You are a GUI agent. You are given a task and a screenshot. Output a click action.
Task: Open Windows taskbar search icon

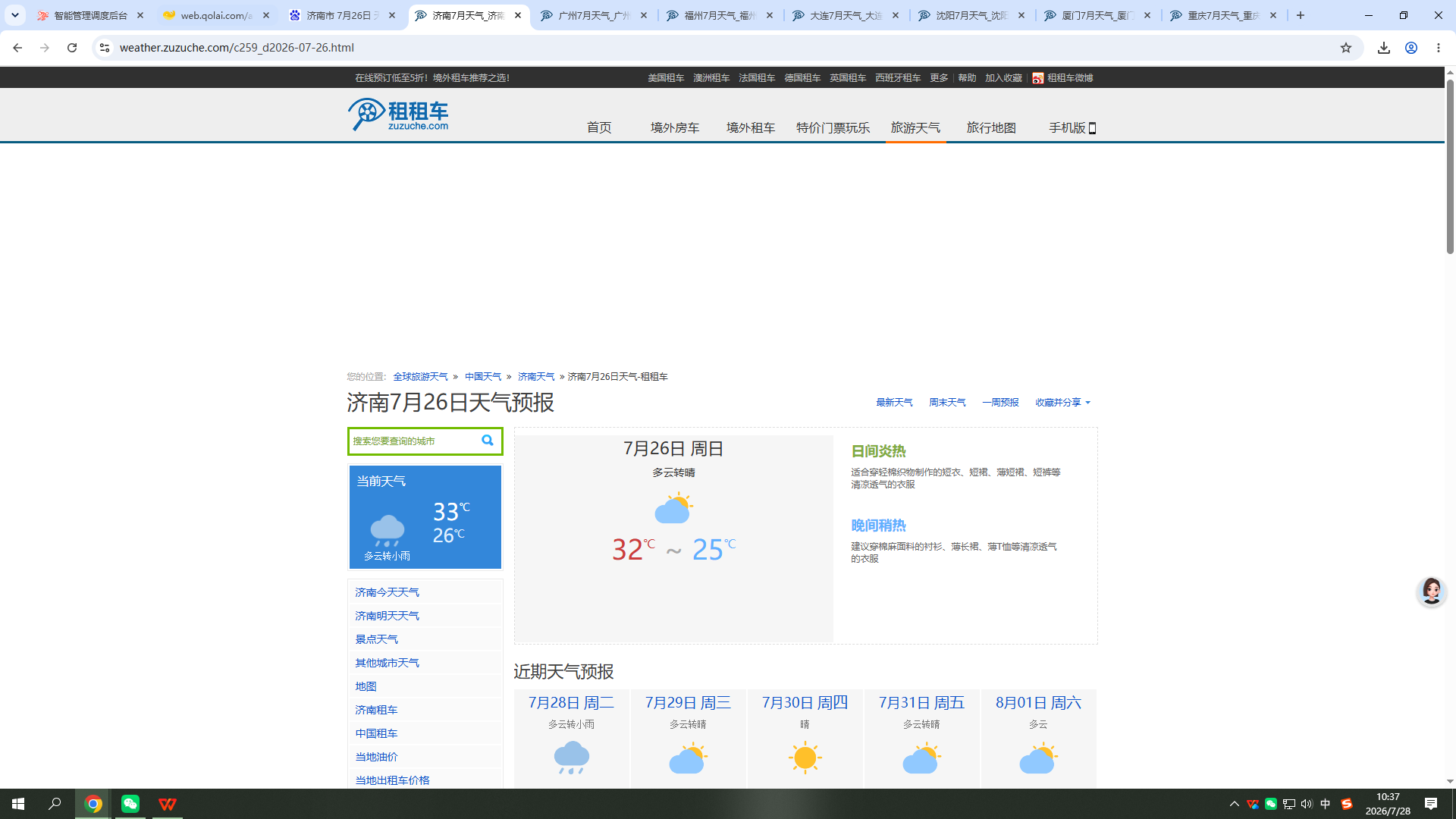click(x=55, y=804)
